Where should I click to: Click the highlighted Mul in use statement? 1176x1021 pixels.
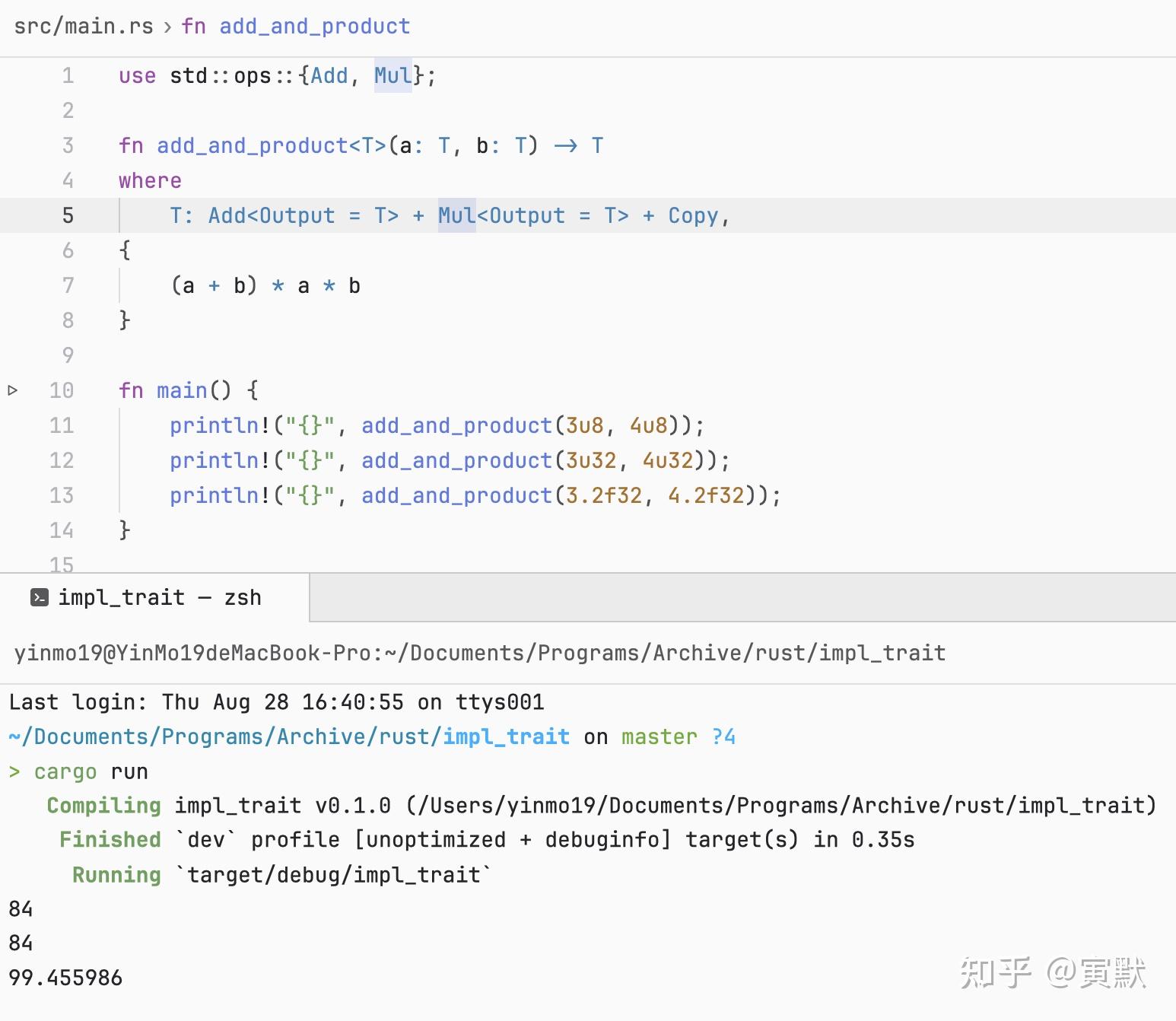pyautogui.click(x=393, y=76)
